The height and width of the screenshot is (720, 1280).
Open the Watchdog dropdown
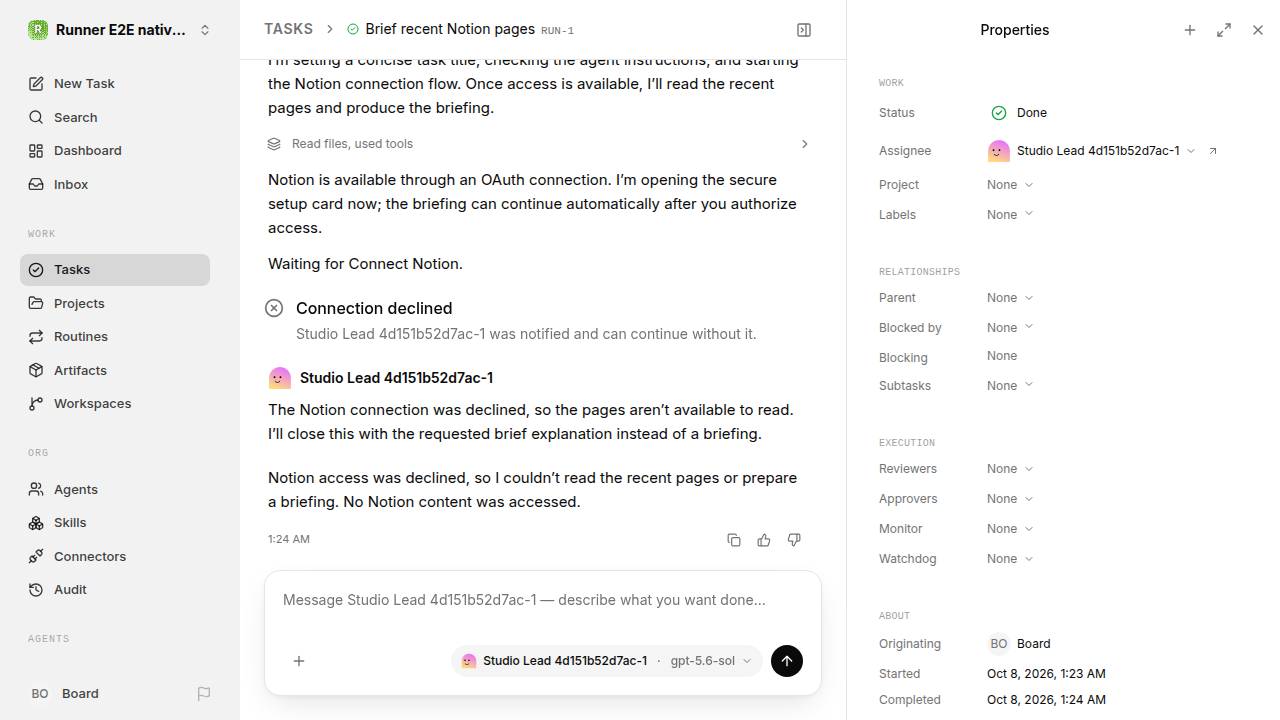click(1010, 559)
